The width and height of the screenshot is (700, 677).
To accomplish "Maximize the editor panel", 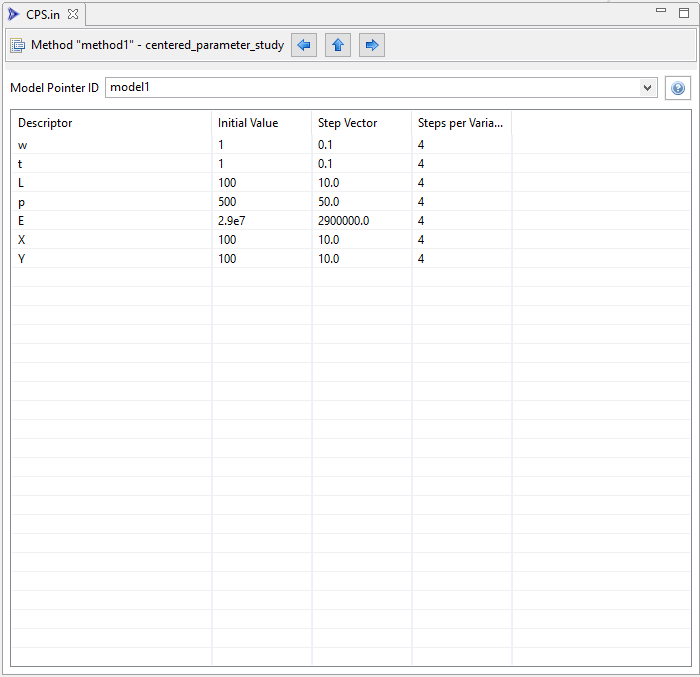I will (x=685, y=12).
